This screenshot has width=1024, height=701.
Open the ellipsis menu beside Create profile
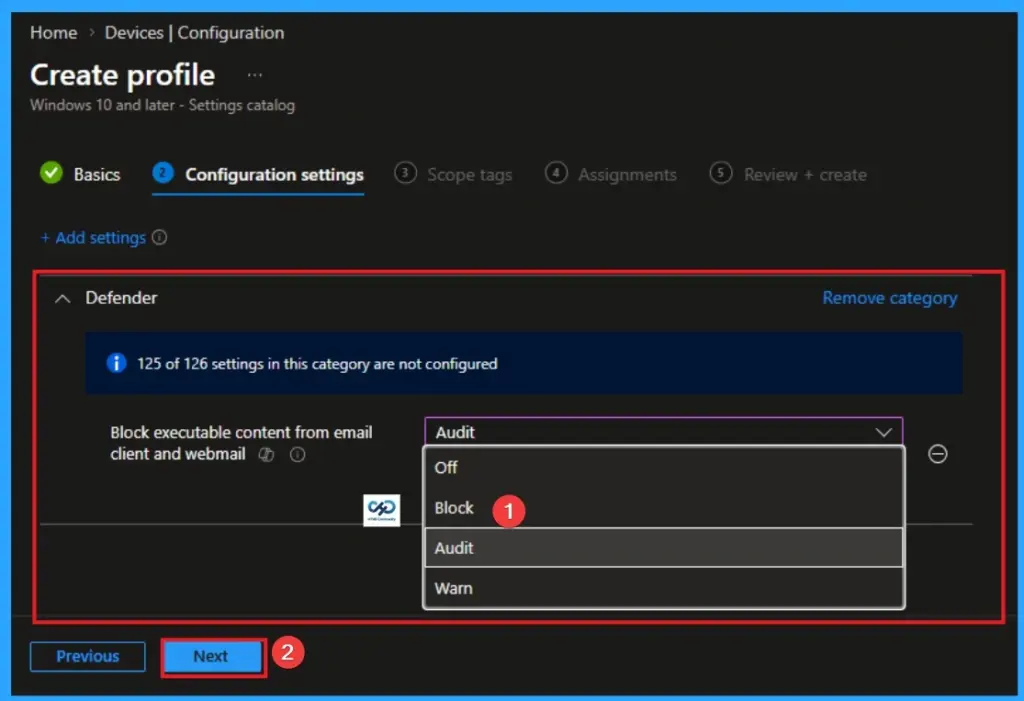(253, 75)
